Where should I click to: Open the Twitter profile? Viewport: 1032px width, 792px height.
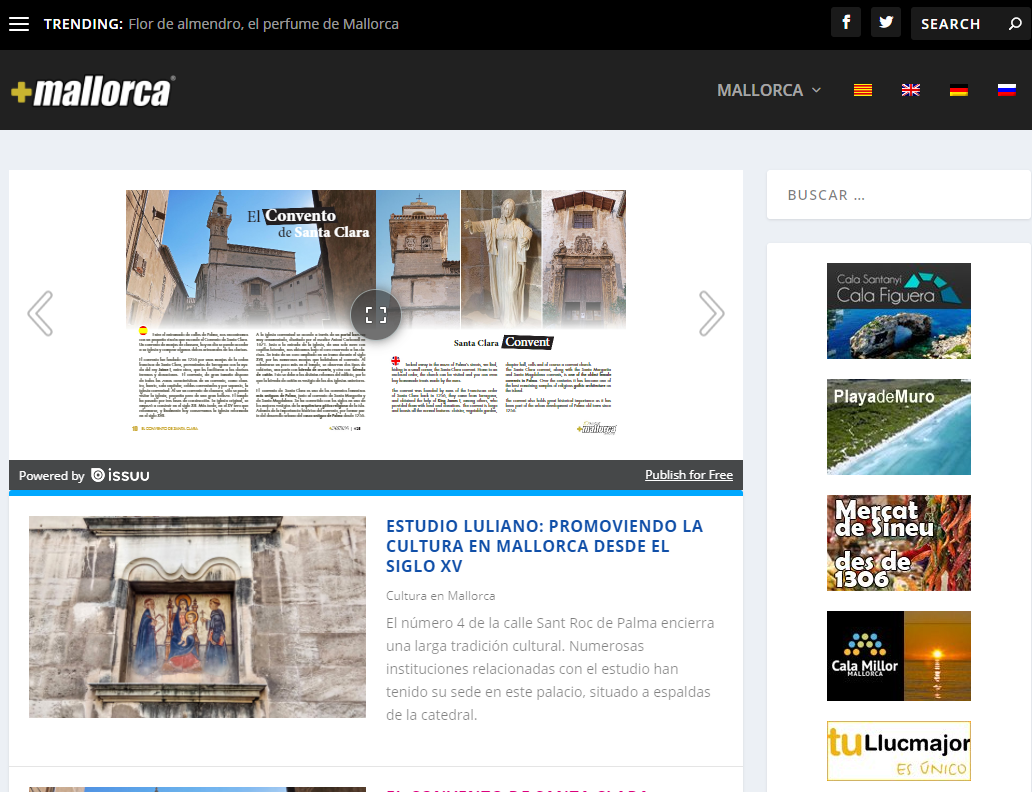click(886, 23)
